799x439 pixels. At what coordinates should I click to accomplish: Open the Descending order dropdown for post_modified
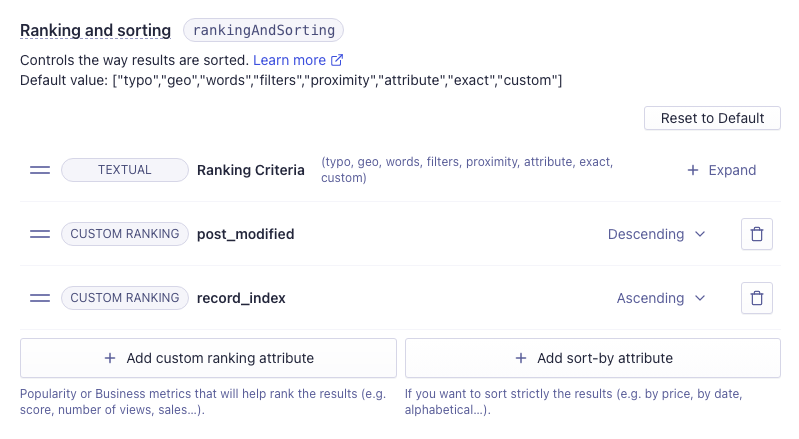[x=656, y=234]
